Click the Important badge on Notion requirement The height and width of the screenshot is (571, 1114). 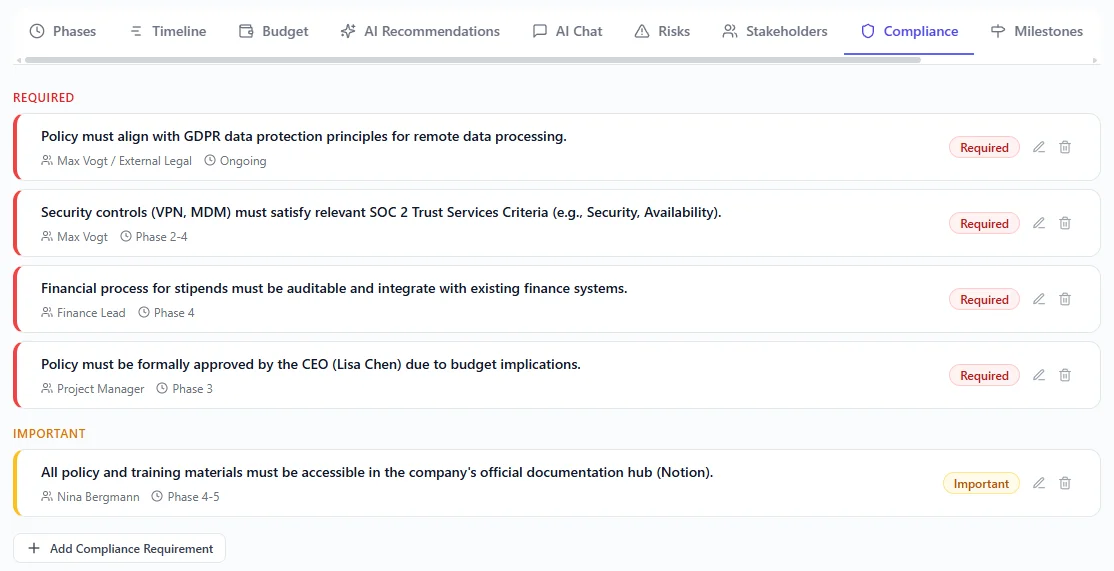pyautogui.click(x=981, y=483)
